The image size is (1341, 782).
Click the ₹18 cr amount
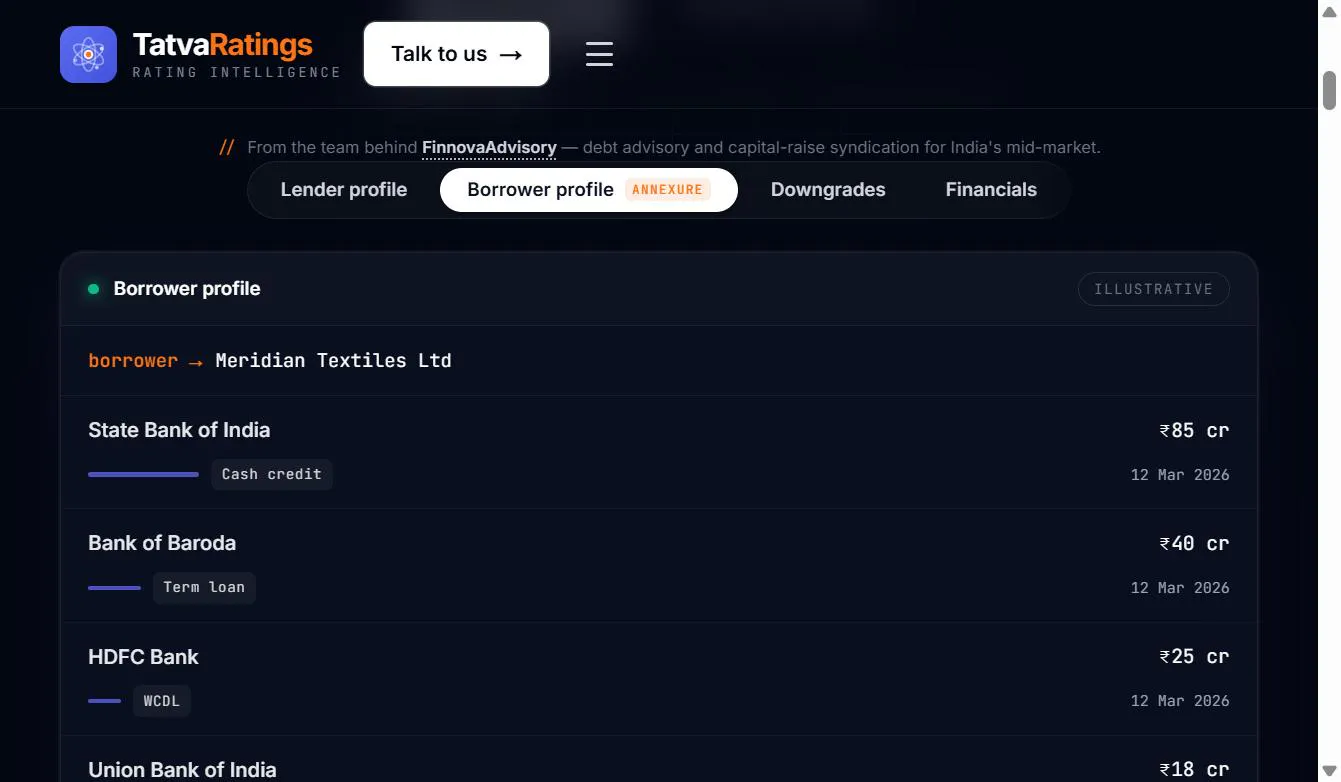1194,769
